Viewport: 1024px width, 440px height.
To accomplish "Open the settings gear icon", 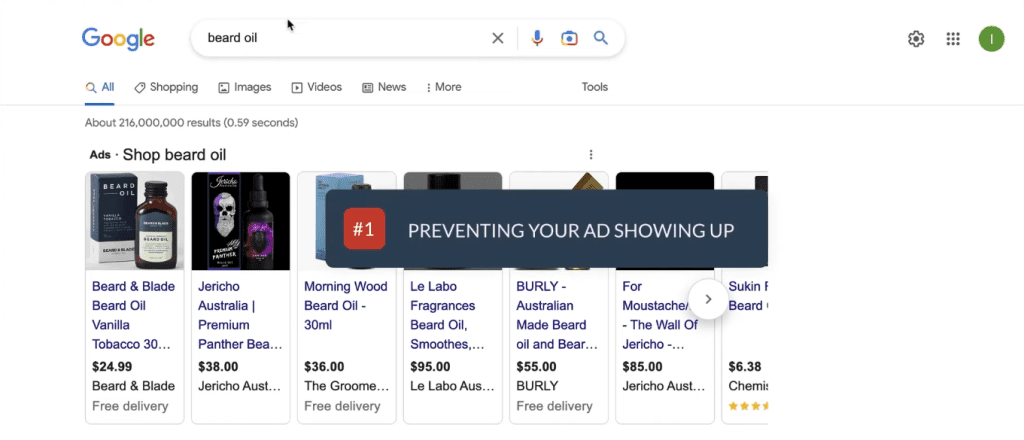I will tap(916, 39).
